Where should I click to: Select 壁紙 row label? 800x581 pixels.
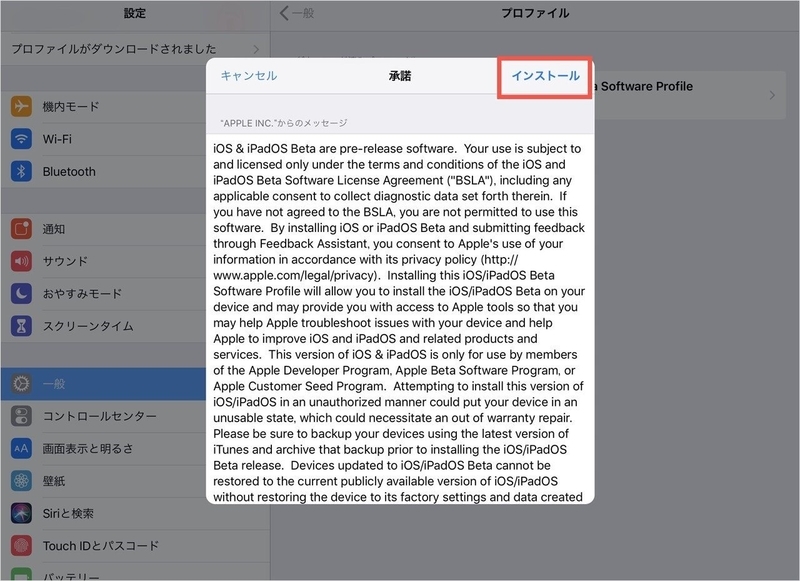(x=54, y=481)
